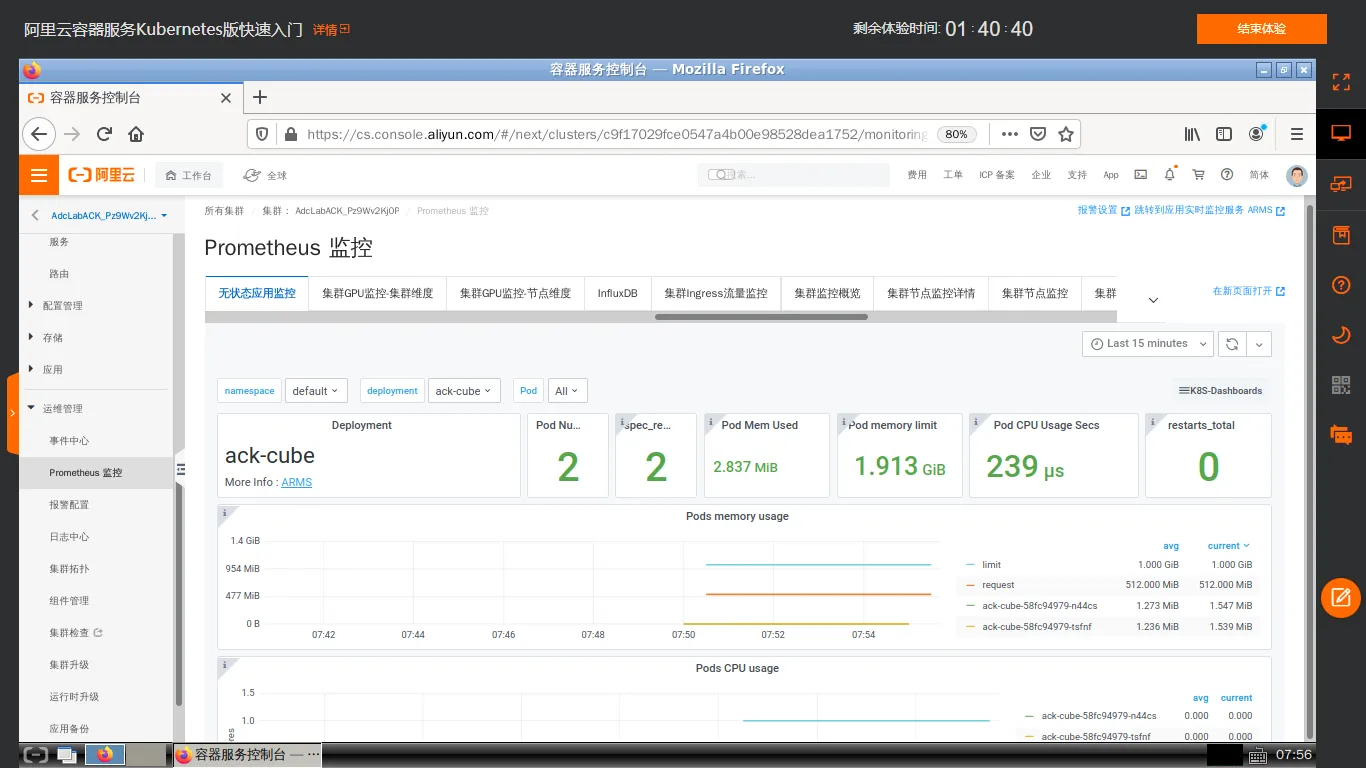Open Firefox application menu
1366x768 pixels.
coord(1297,134)
